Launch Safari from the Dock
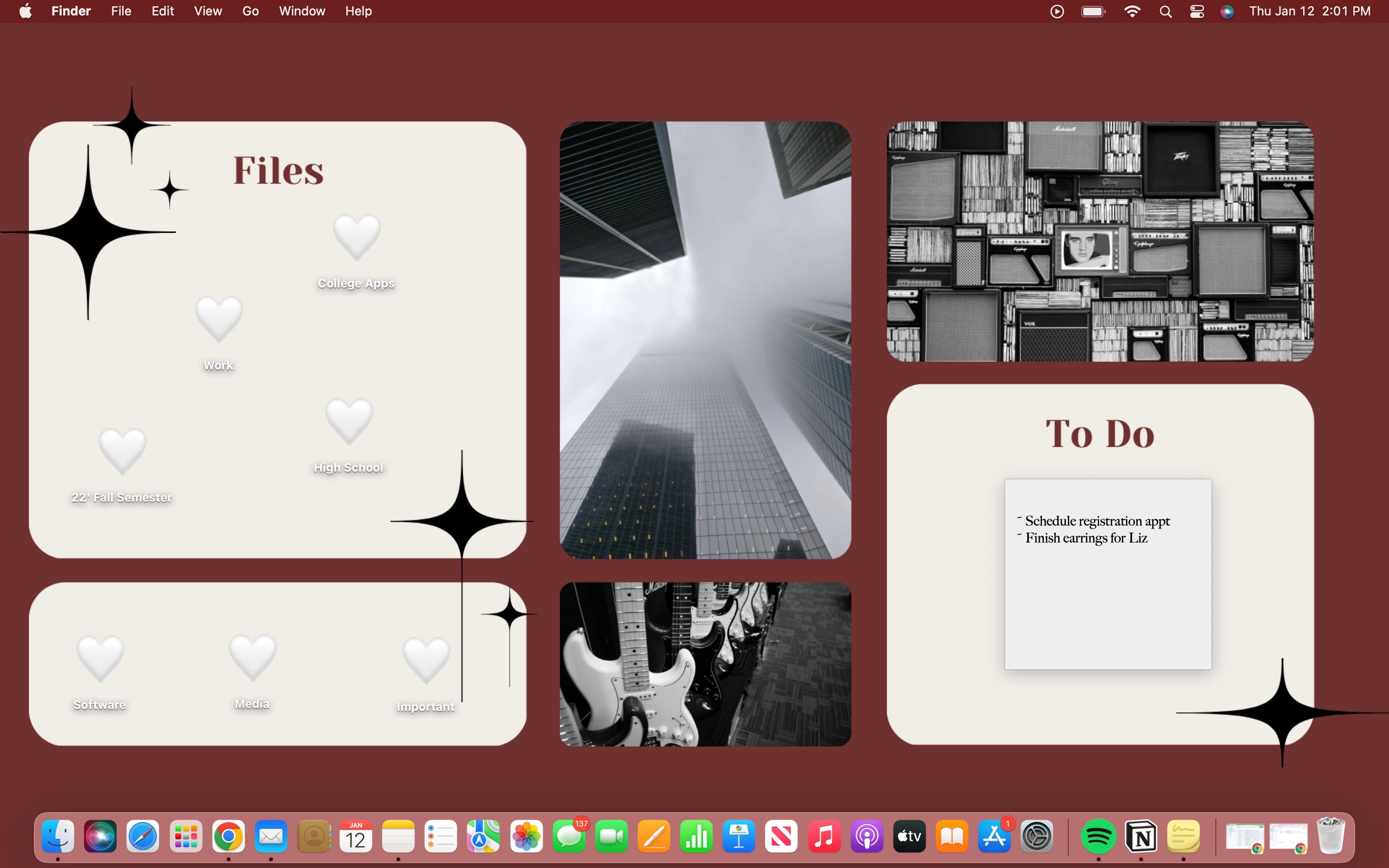Viewport: 1389px width, 868px height. coord(142,837)
